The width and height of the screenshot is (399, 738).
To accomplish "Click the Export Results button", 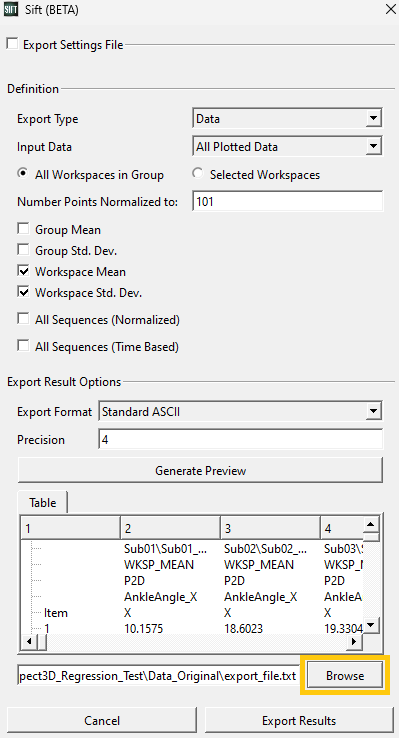I will 299,721.
